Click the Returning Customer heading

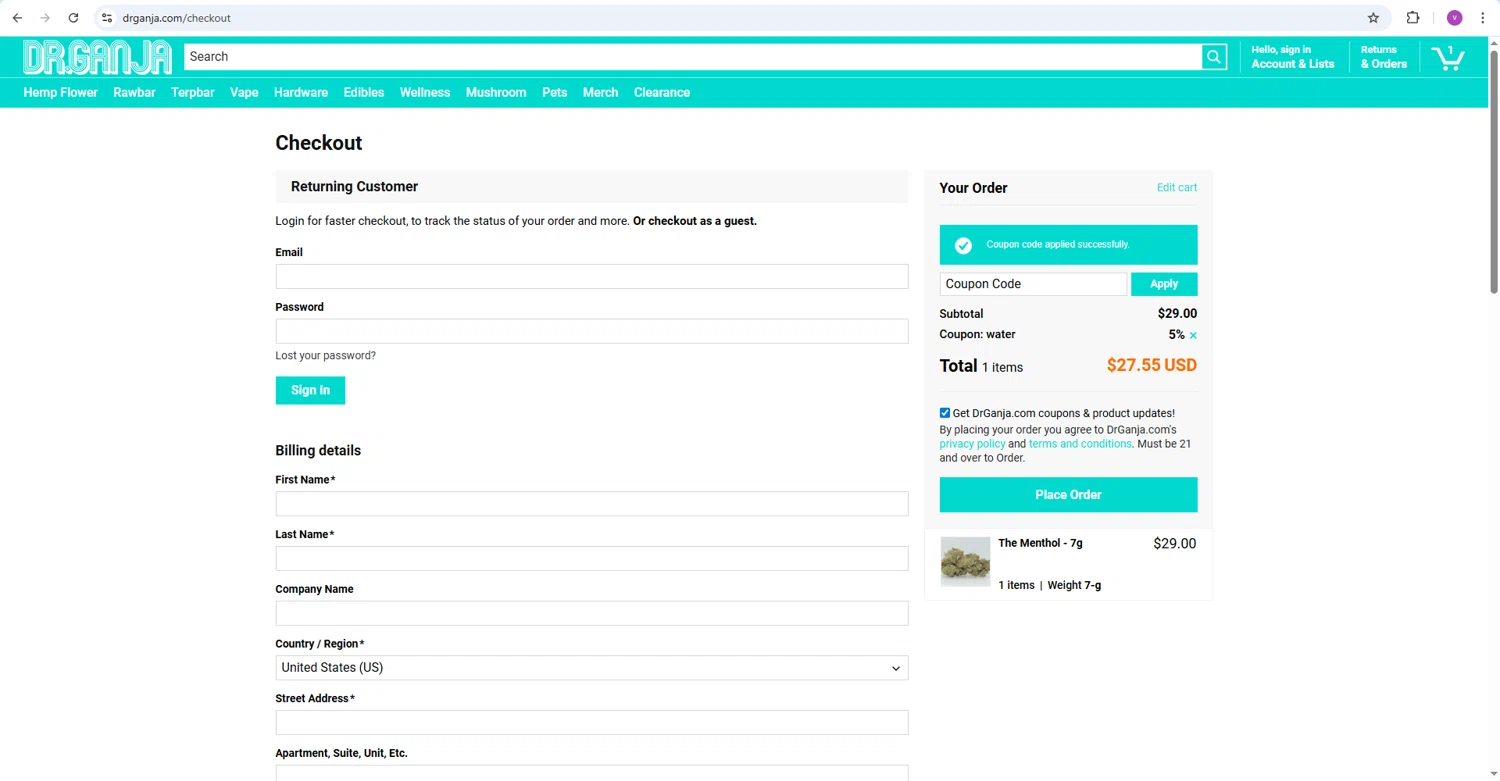[x=354, y=186]
